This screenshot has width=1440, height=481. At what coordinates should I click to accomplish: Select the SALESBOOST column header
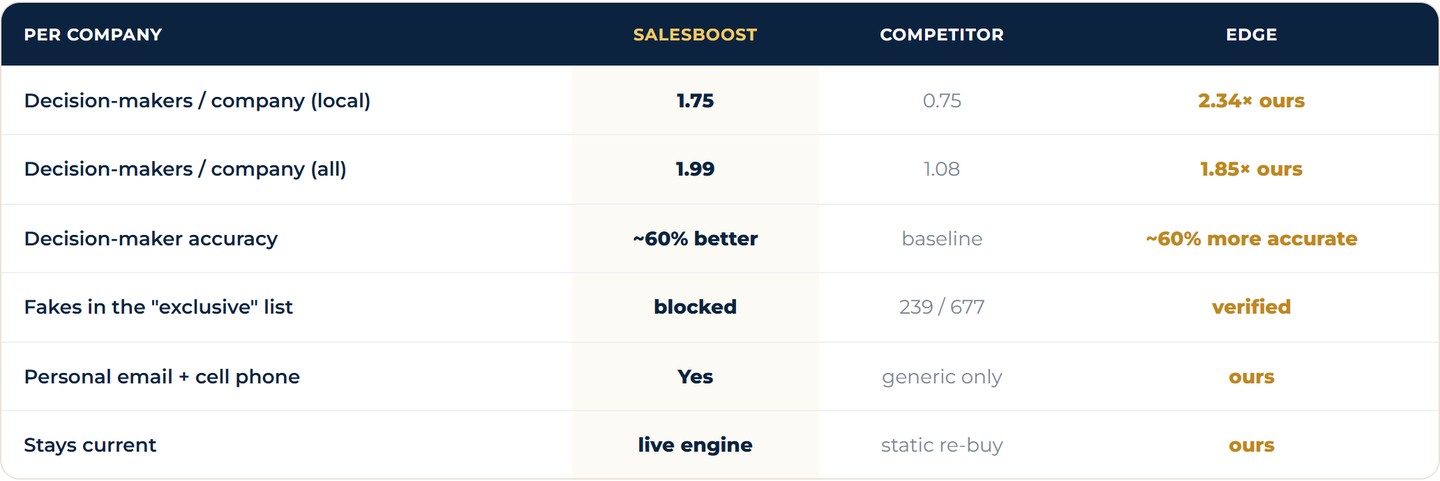pos(695,34)
